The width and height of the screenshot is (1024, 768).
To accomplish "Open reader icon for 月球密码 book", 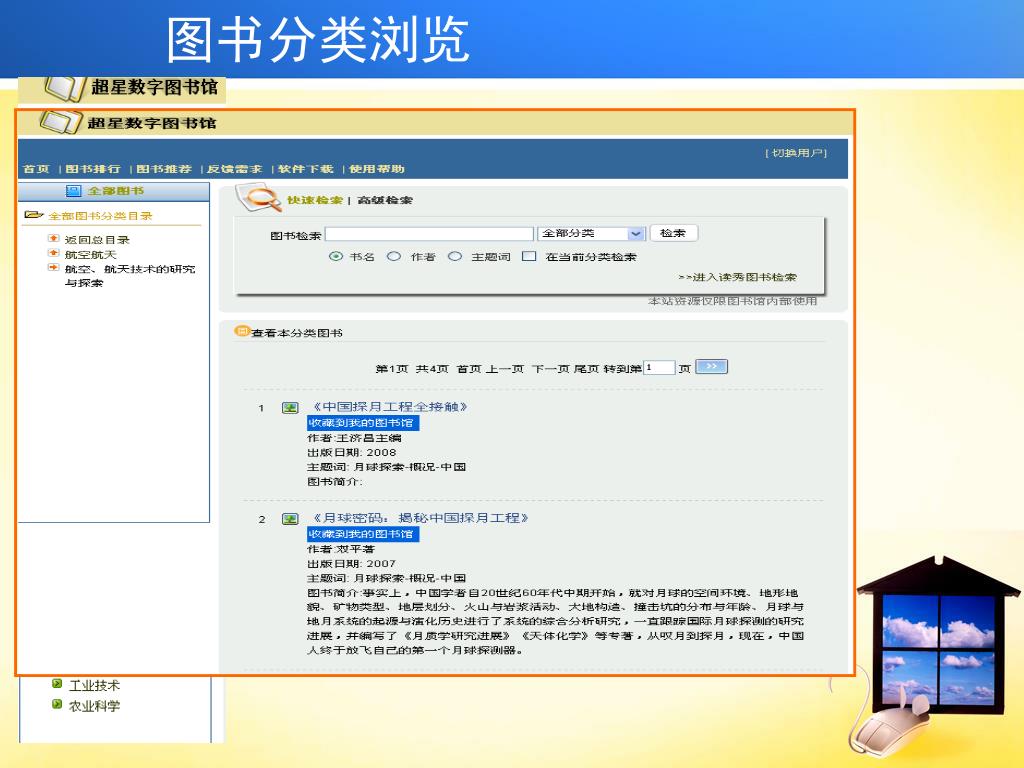I will point(290,519).
